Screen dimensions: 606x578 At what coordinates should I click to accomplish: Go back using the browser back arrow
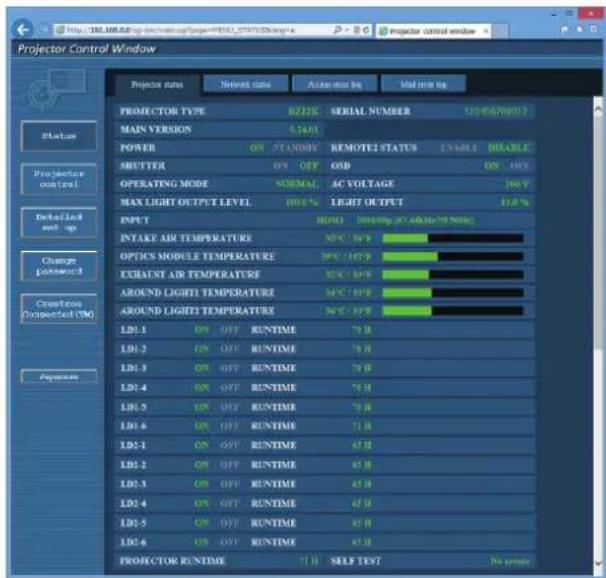pyautogui.click(x=22, y=29)
